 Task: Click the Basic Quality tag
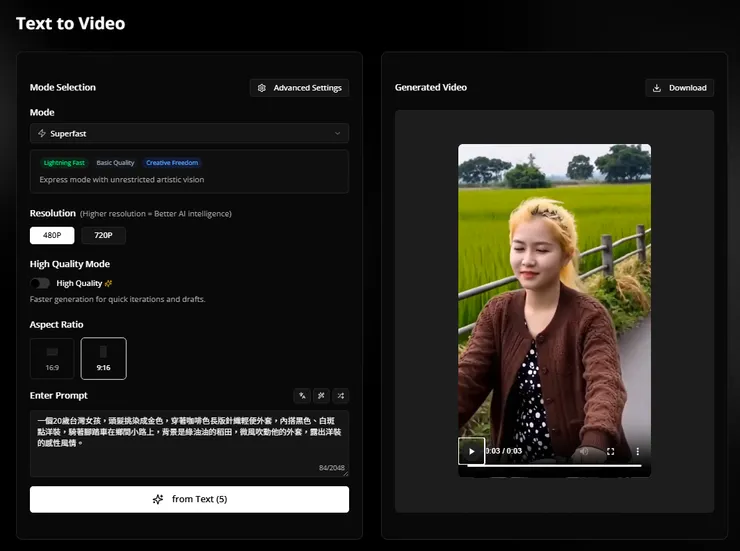(115, 163)
